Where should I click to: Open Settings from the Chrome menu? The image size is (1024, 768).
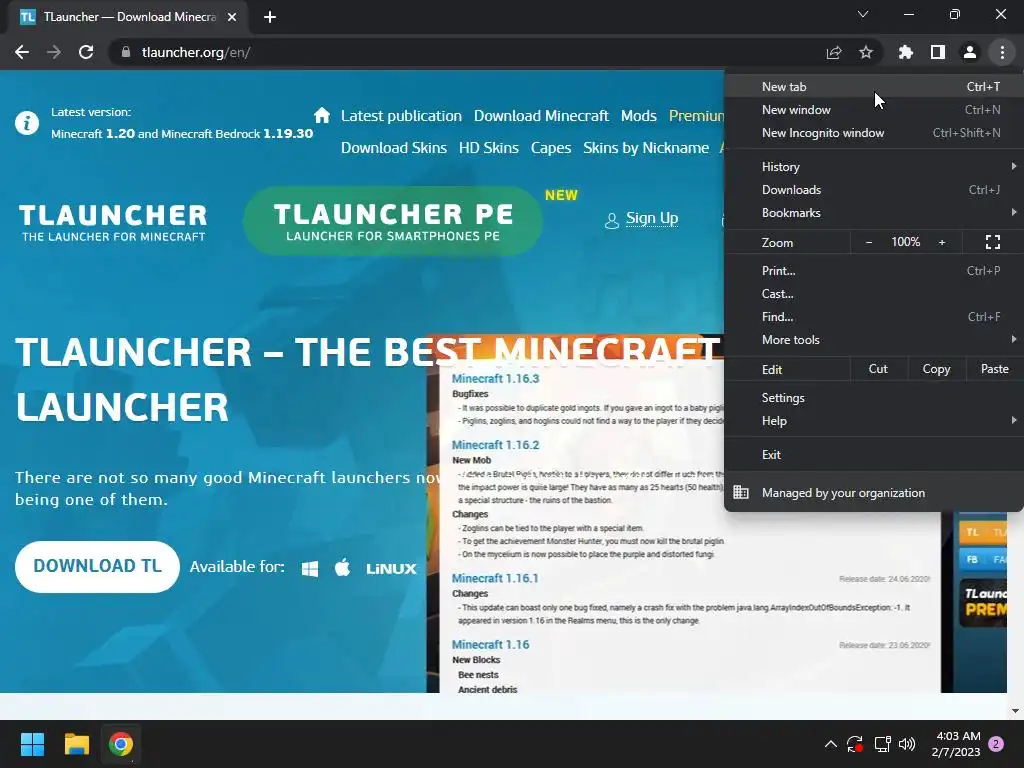tap(874, 398)
